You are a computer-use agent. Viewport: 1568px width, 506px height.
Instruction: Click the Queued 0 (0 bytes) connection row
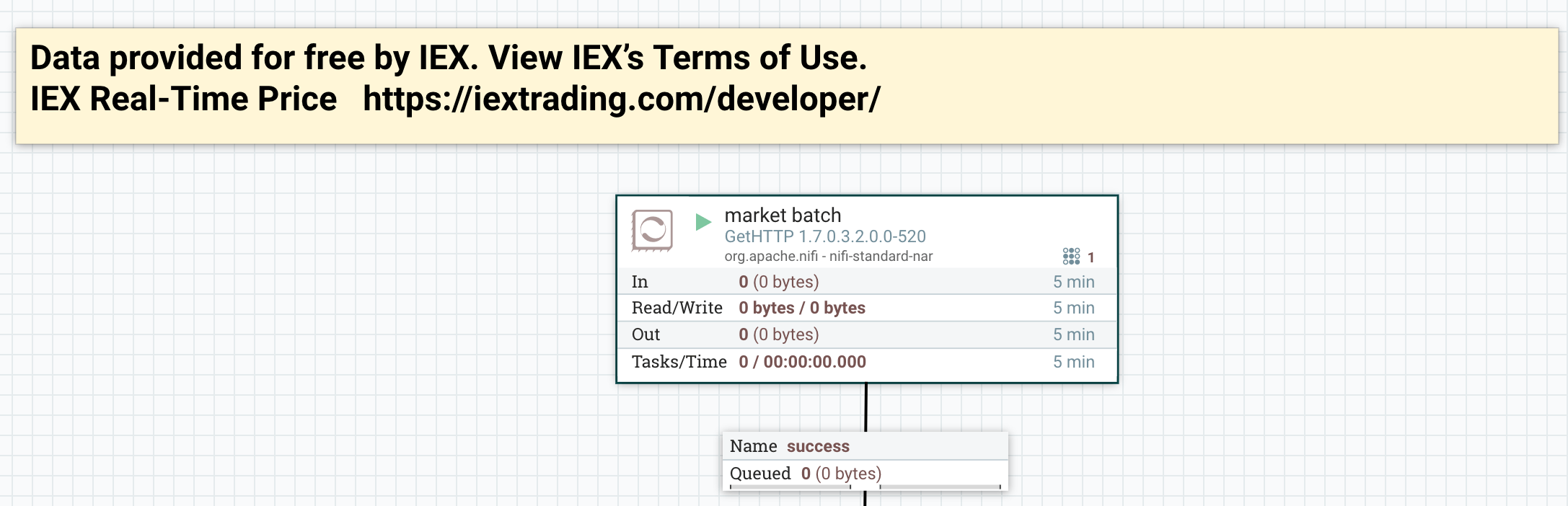tap(865, 474)
